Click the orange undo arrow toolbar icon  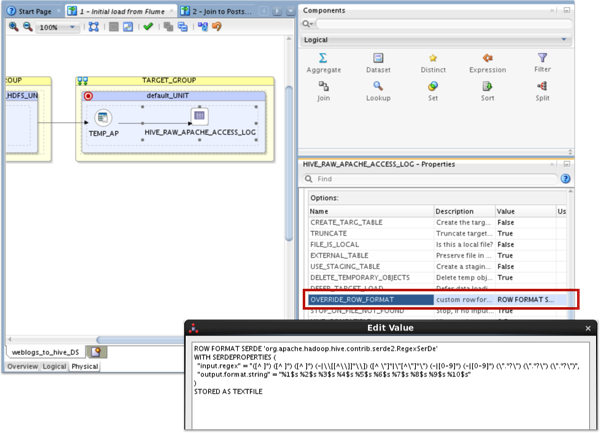pyautogui.click(x=217, y=26)
